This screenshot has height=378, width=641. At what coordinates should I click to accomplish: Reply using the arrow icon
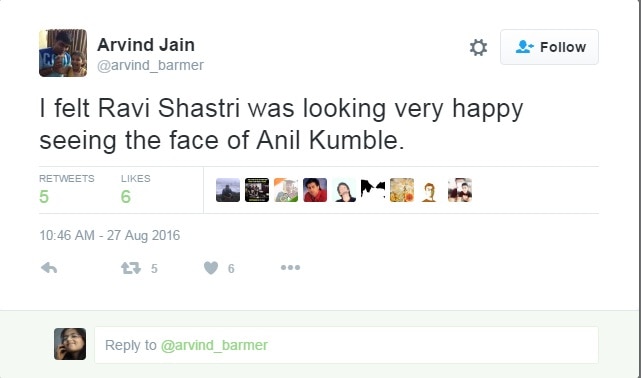[49, 268]
